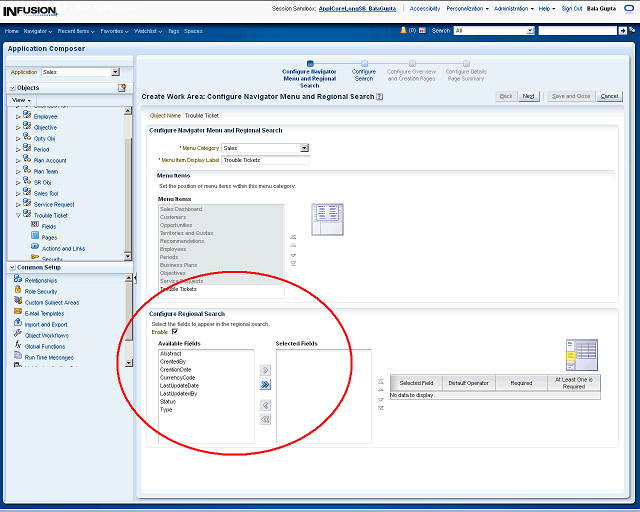Screen dimensions: 640x512
Task: Click the Next button
Action: point(528,96)
